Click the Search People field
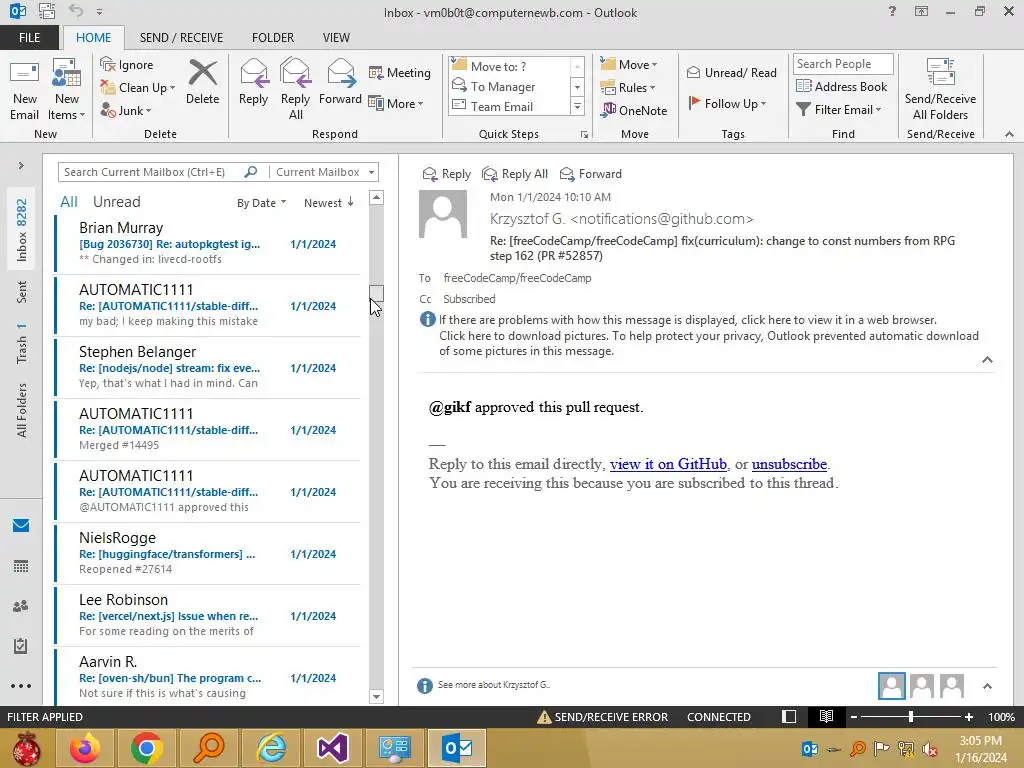This screenshot has height=768, width=1024. click(x=842, y=64)
